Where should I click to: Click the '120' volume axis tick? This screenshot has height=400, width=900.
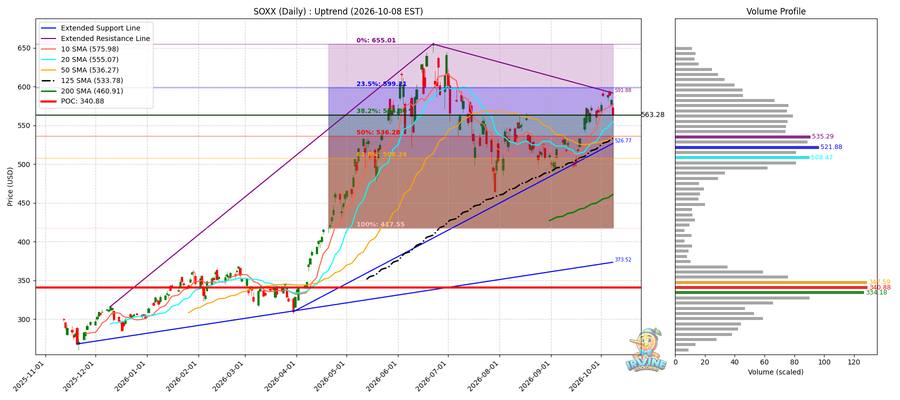[855, 362]
